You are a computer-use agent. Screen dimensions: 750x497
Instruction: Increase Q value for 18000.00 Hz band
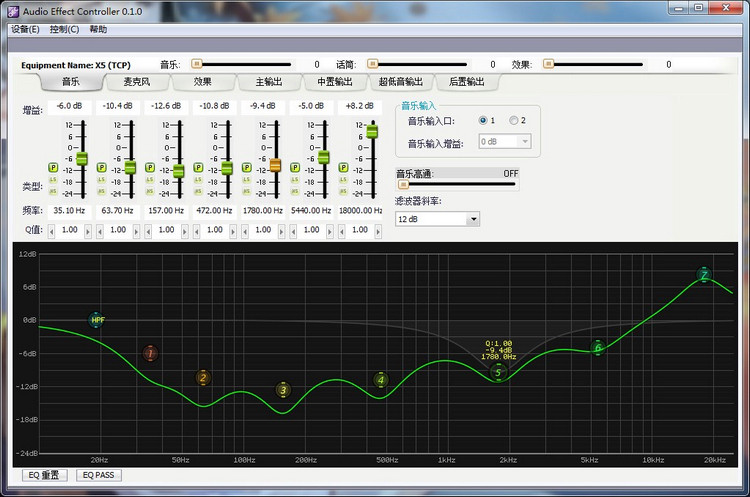point(378,232)
